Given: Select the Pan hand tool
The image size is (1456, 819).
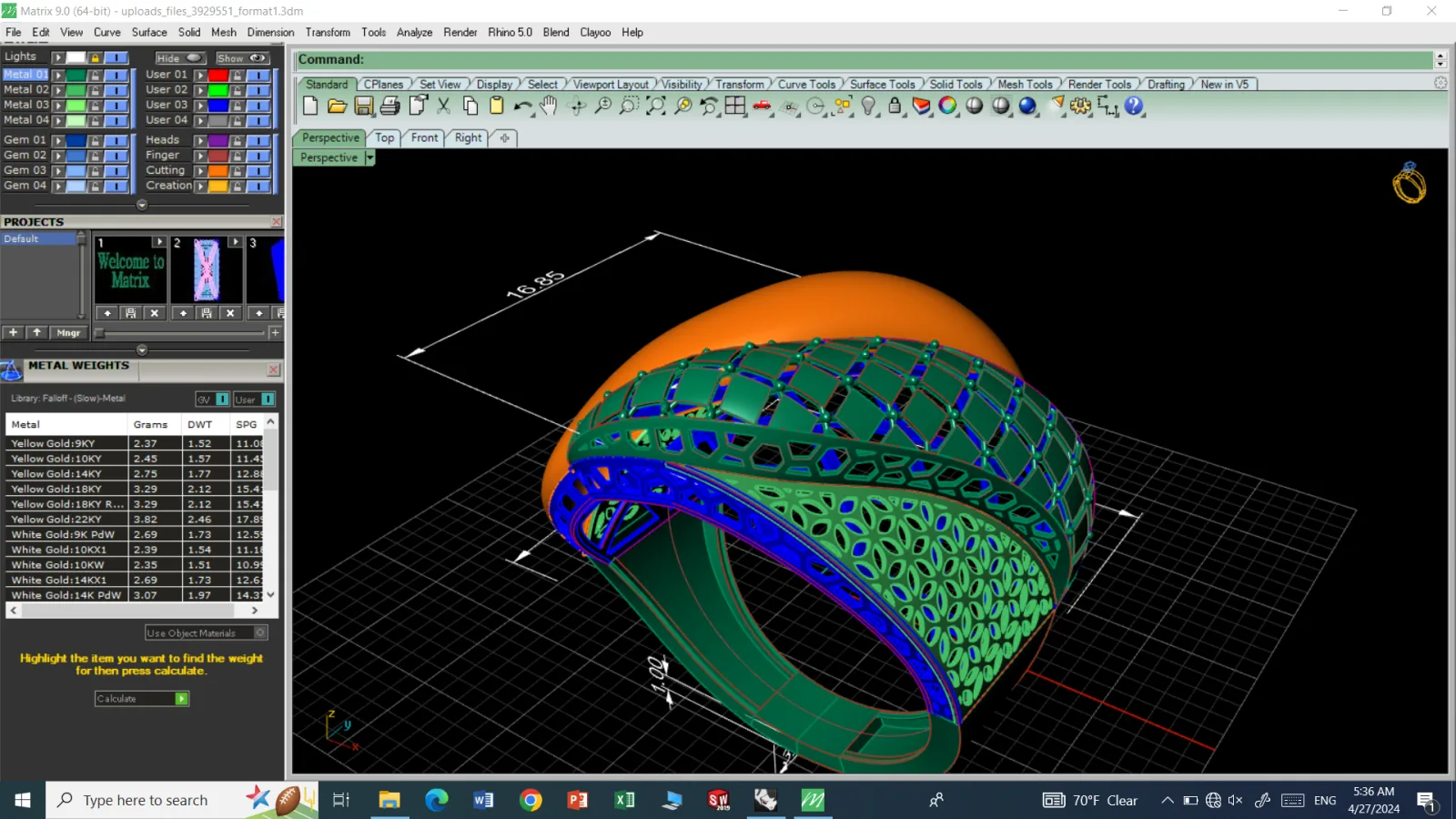Looking at the screenshot, I should click(549, 106).
